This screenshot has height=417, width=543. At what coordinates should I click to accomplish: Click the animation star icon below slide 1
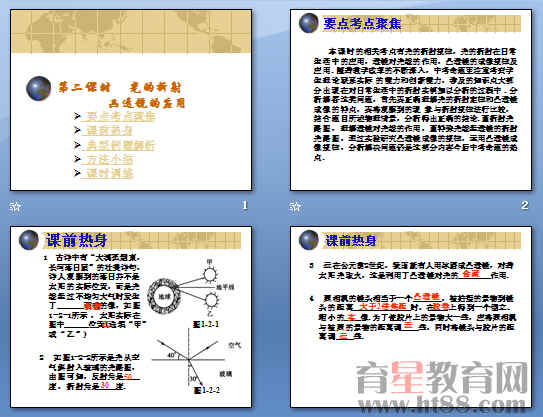(x=15, y=207)
